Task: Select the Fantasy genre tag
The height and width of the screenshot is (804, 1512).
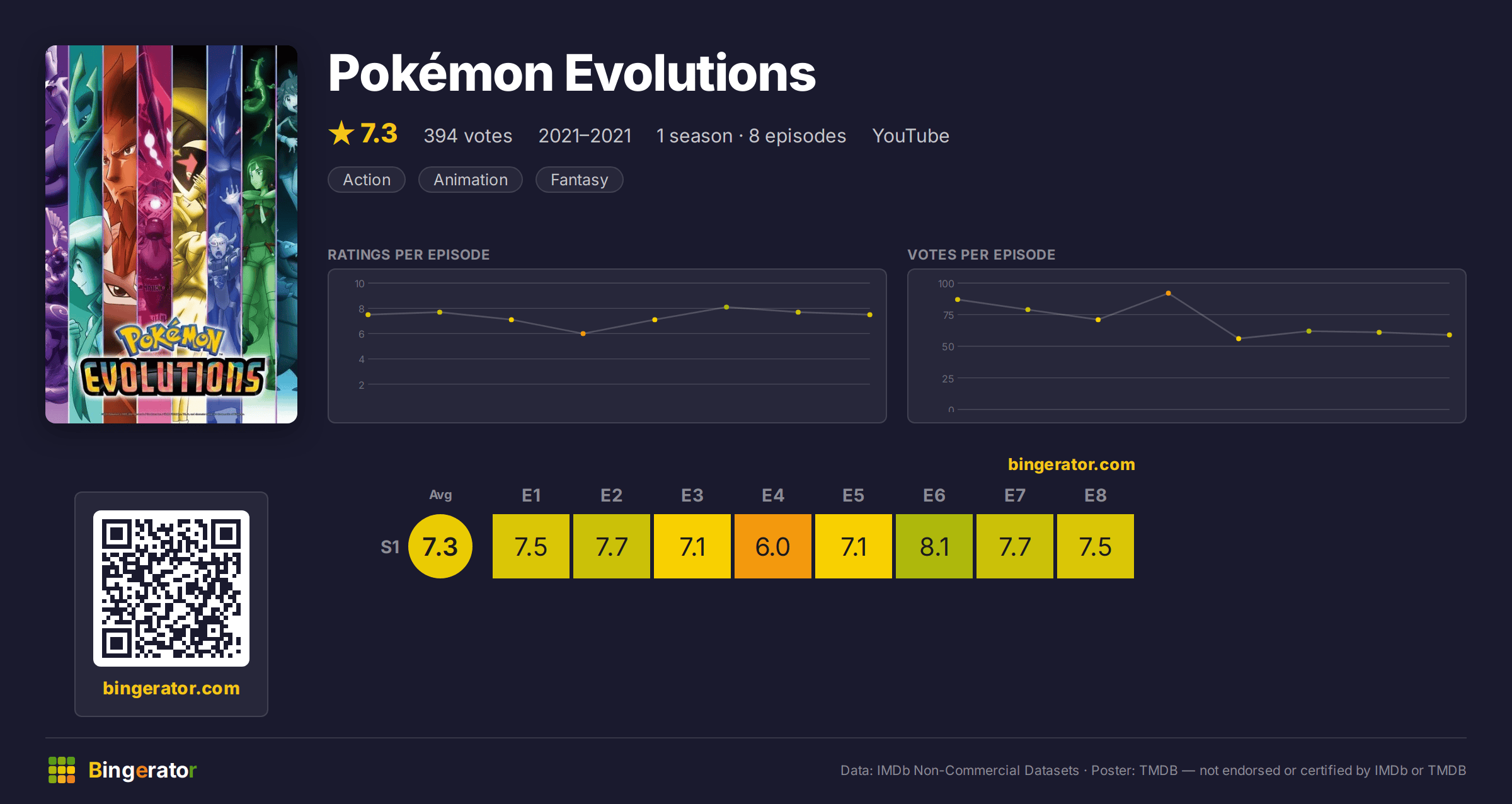Action: (580, 180)
